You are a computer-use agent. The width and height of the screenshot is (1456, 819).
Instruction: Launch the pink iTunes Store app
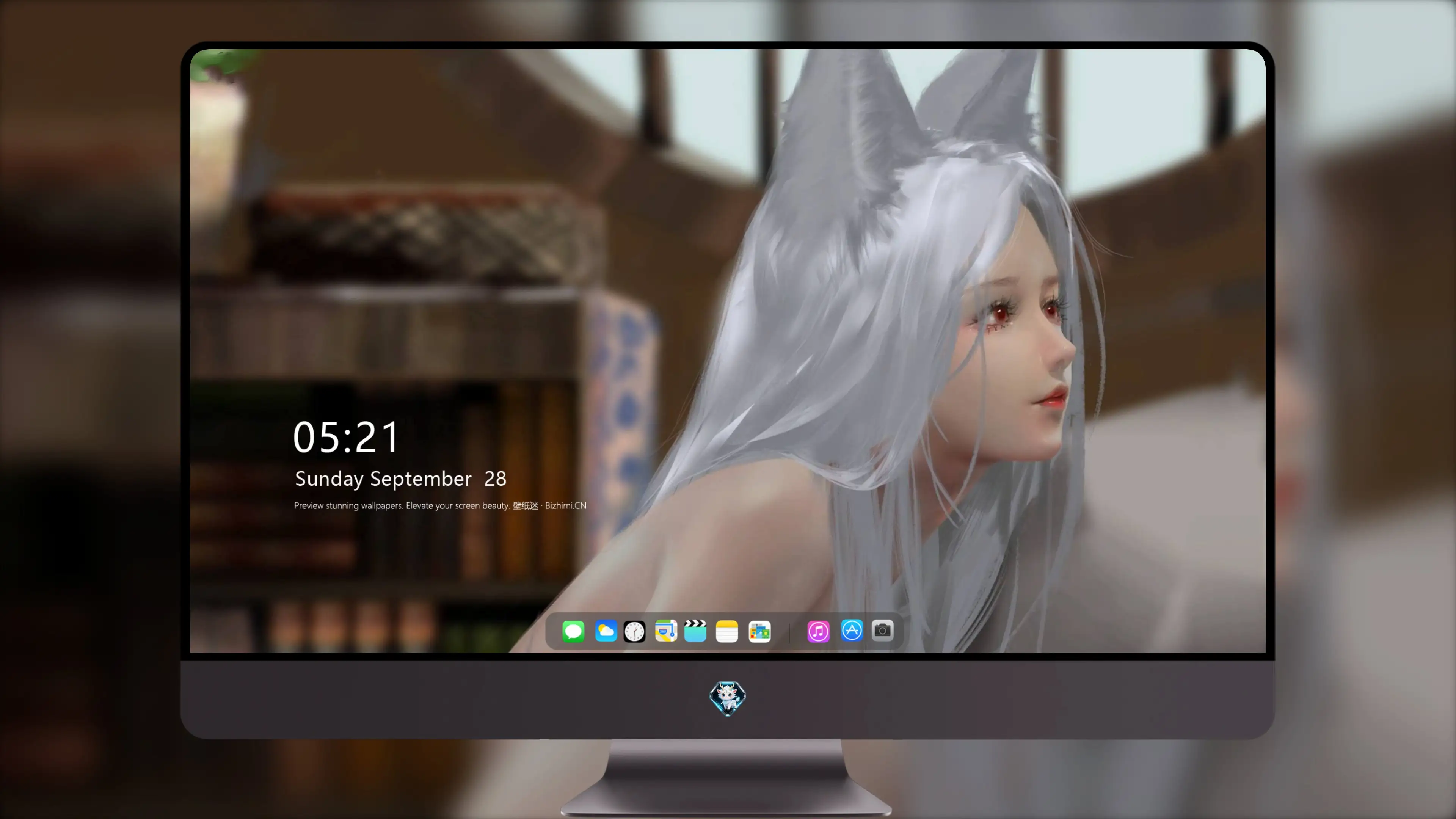pyautogui.click(x=819, y=631)
